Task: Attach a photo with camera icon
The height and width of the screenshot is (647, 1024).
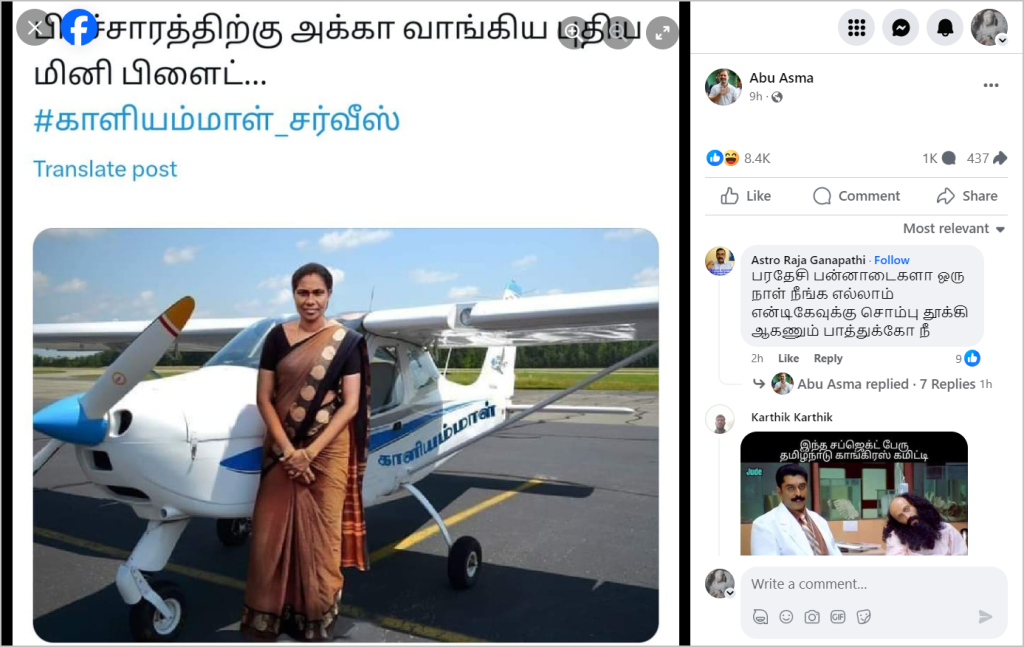Action: tap(812, 617)
